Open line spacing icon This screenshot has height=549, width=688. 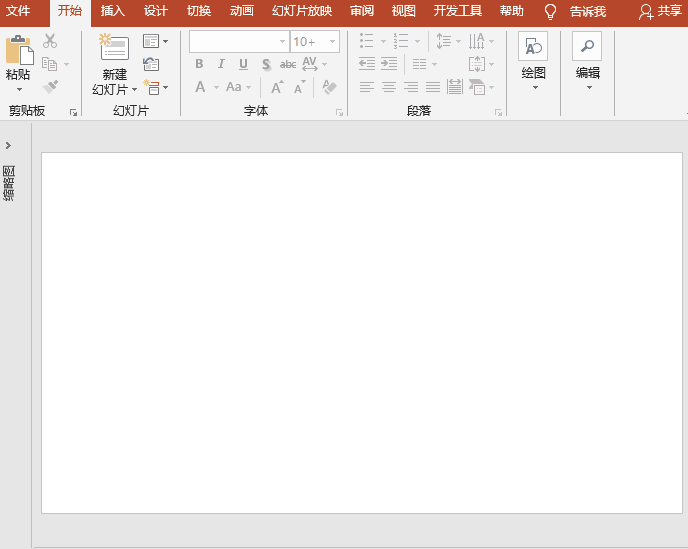point(444,41)
